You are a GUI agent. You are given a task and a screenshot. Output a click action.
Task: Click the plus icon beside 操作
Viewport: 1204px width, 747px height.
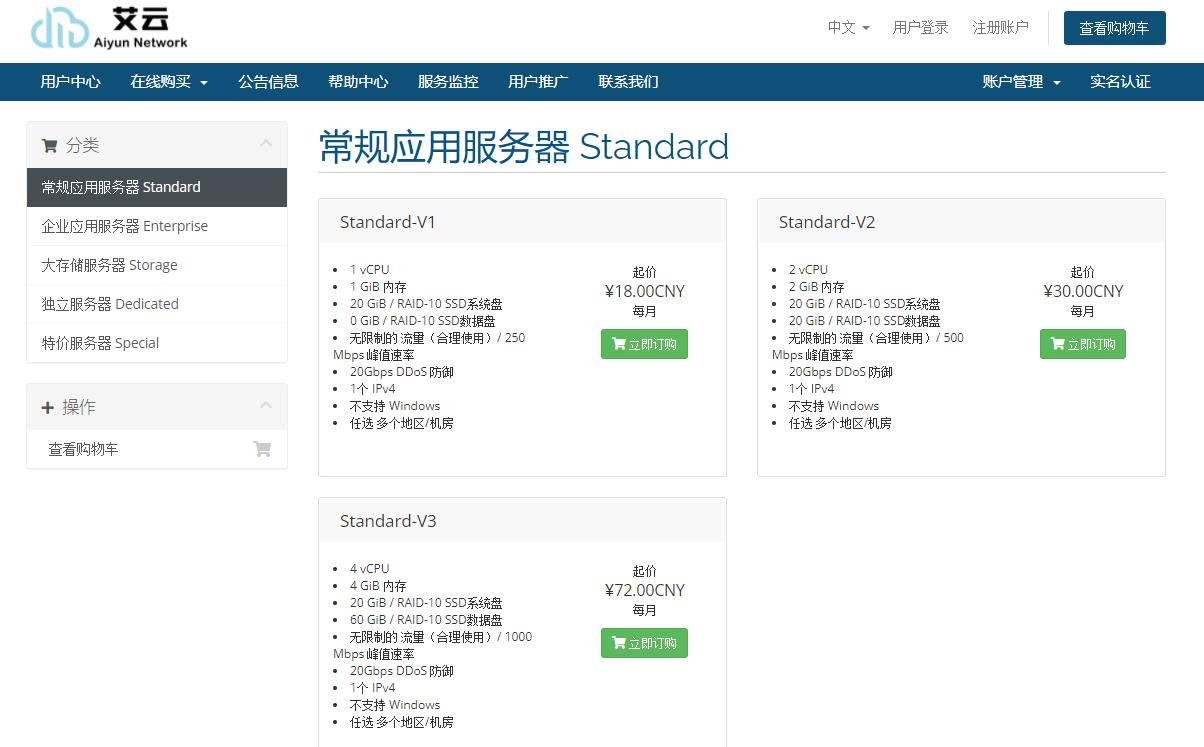tap(47, 407)
